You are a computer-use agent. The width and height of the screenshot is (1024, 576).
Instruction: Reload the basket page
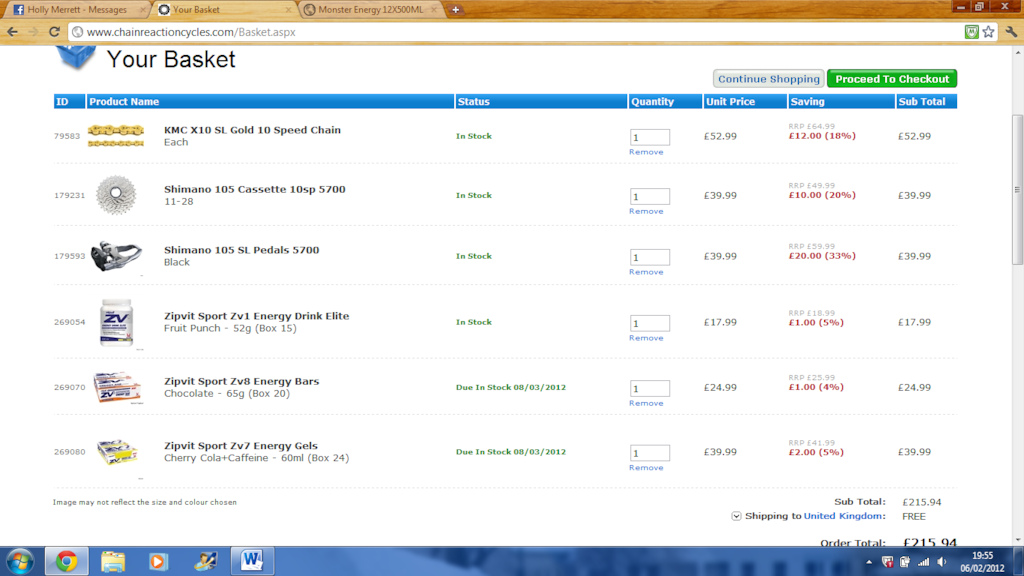[x=54, y=32]
